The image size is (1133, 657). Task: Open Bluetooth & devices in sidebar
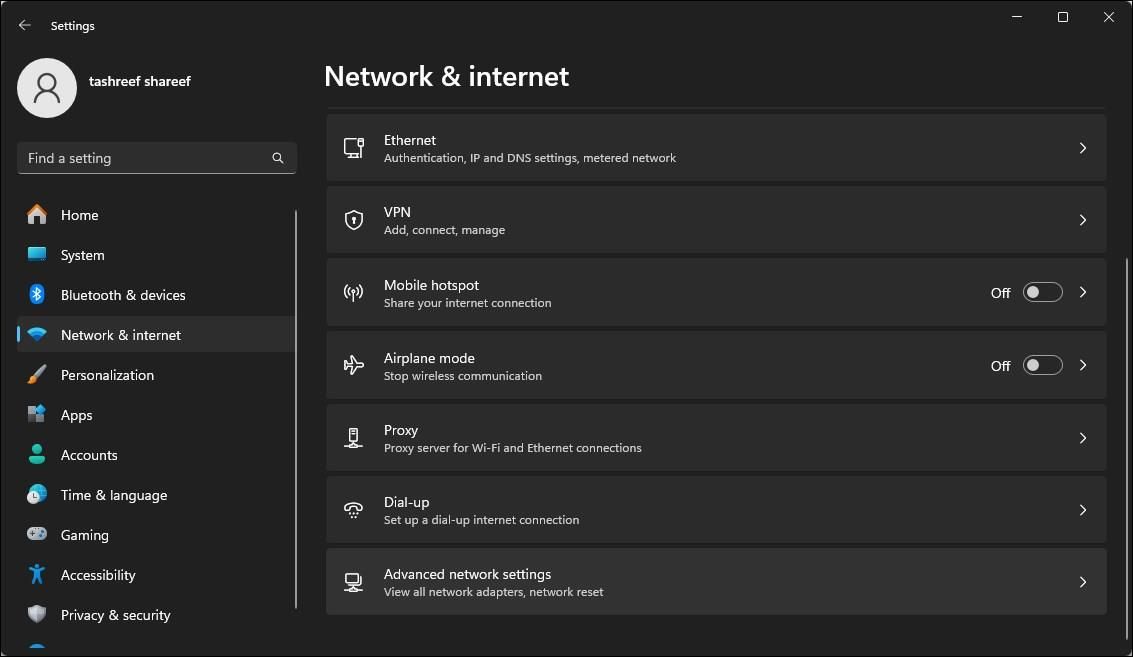[x=123, y=295]
